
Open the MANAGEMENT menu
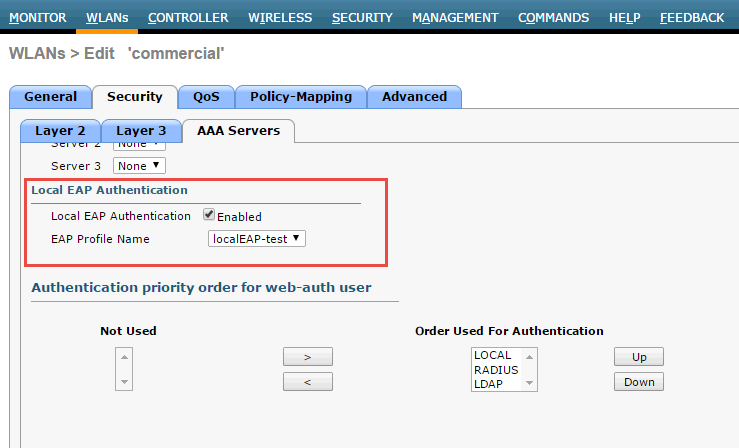click(455, 18)
